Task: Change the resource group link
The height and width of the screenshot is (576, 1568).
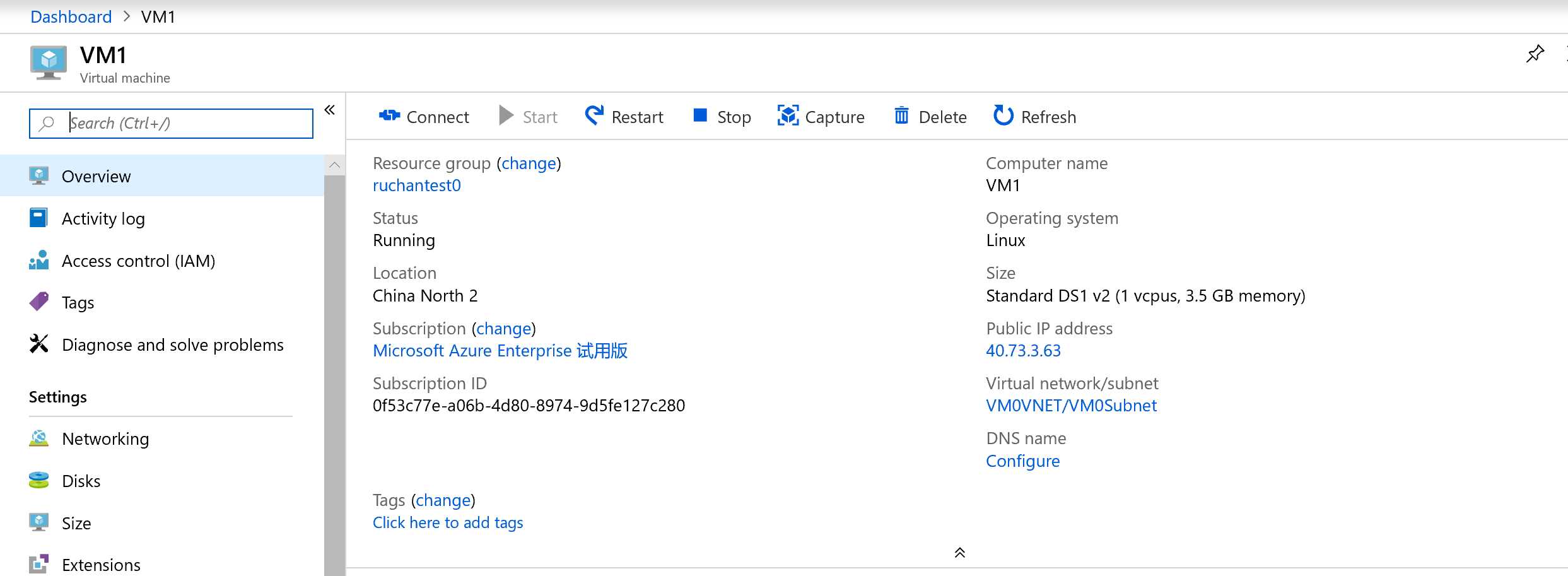Action: point(529,163)
